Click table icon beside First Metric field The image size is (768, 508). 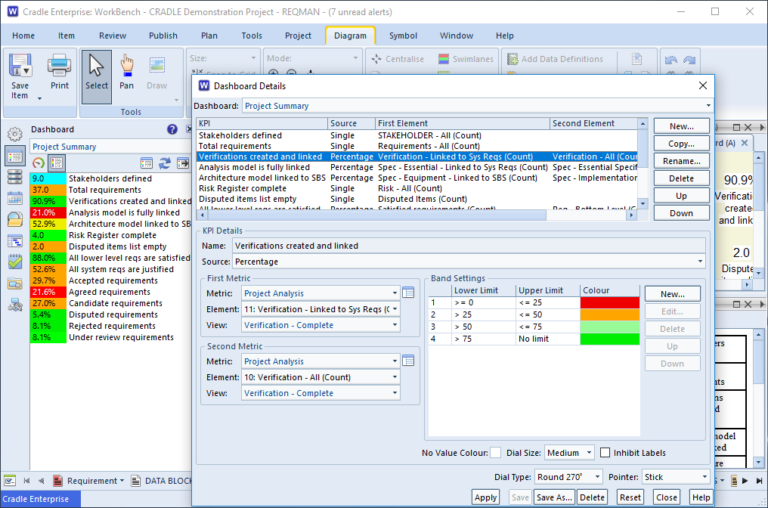pyautogui.click(x=408, y=293)
